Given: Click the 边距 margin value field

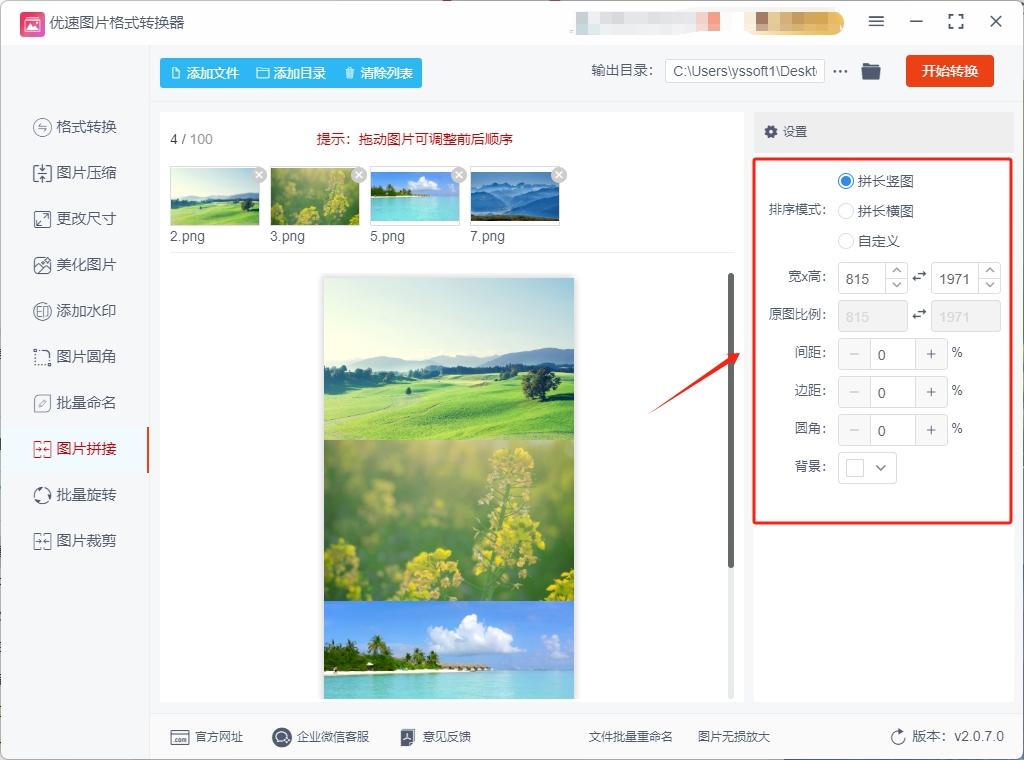Looking at the screenshot, I should pos(893,392).
